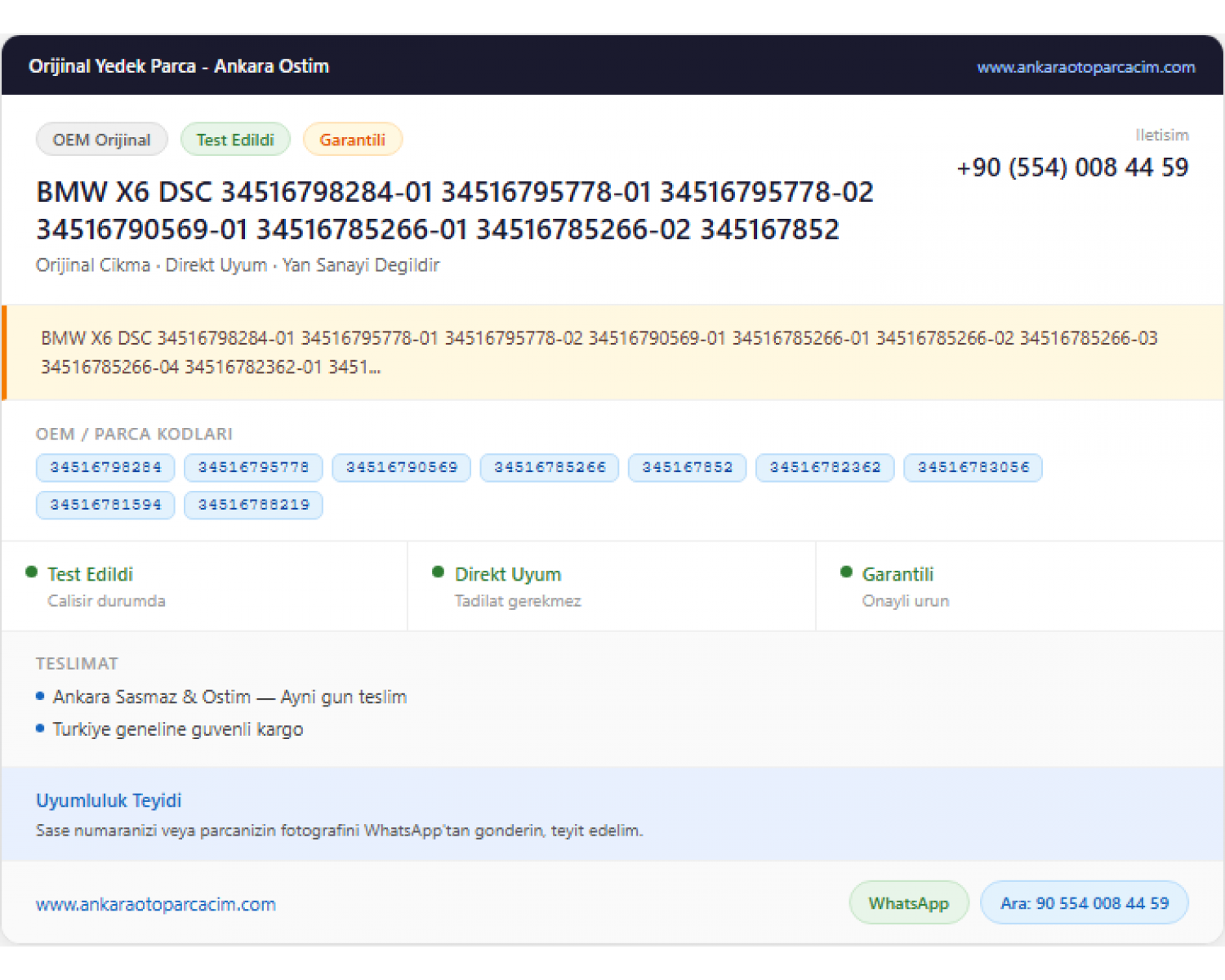Screen dimensions: 1225x980
Task: Select the Test Edildi green tag
Action: click(235, 140)
